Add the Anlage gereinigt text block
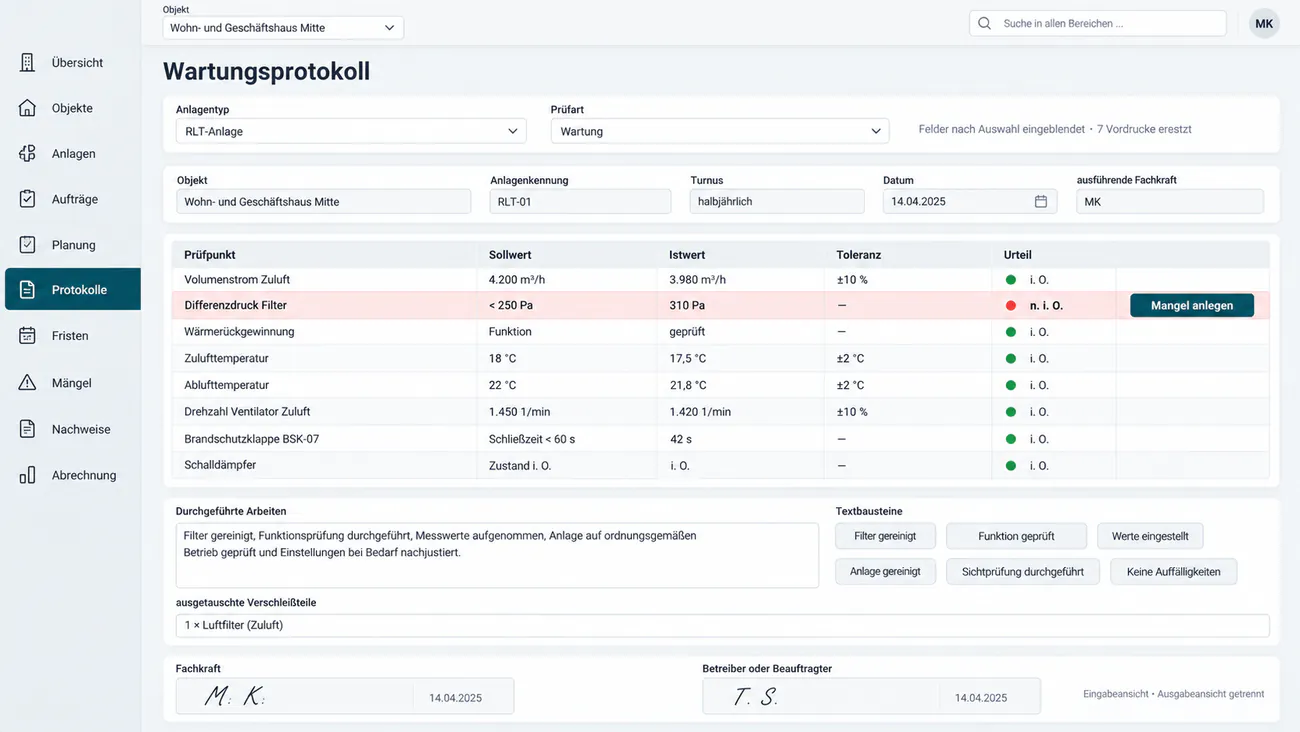The height and width of the screenshot is (732, 1300). [885, 572]
